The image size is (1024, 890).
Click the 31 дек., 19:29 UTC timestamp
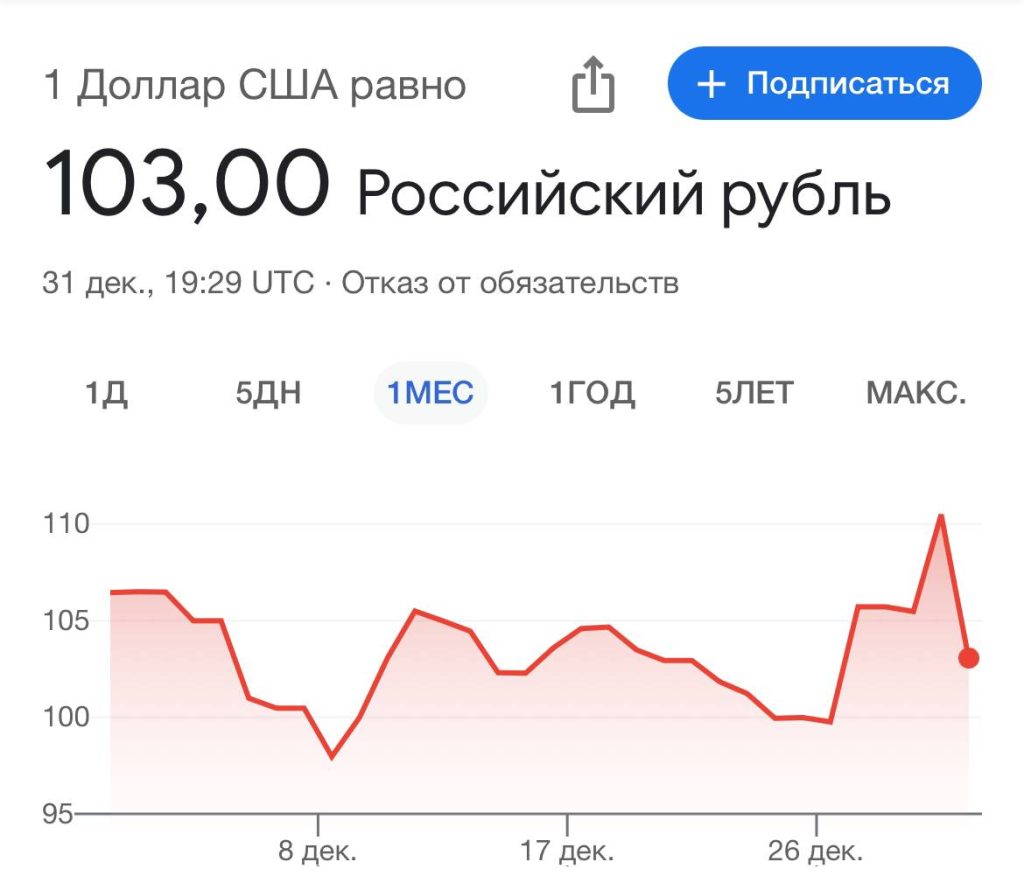pyautogui.click(x=178, y=283)
